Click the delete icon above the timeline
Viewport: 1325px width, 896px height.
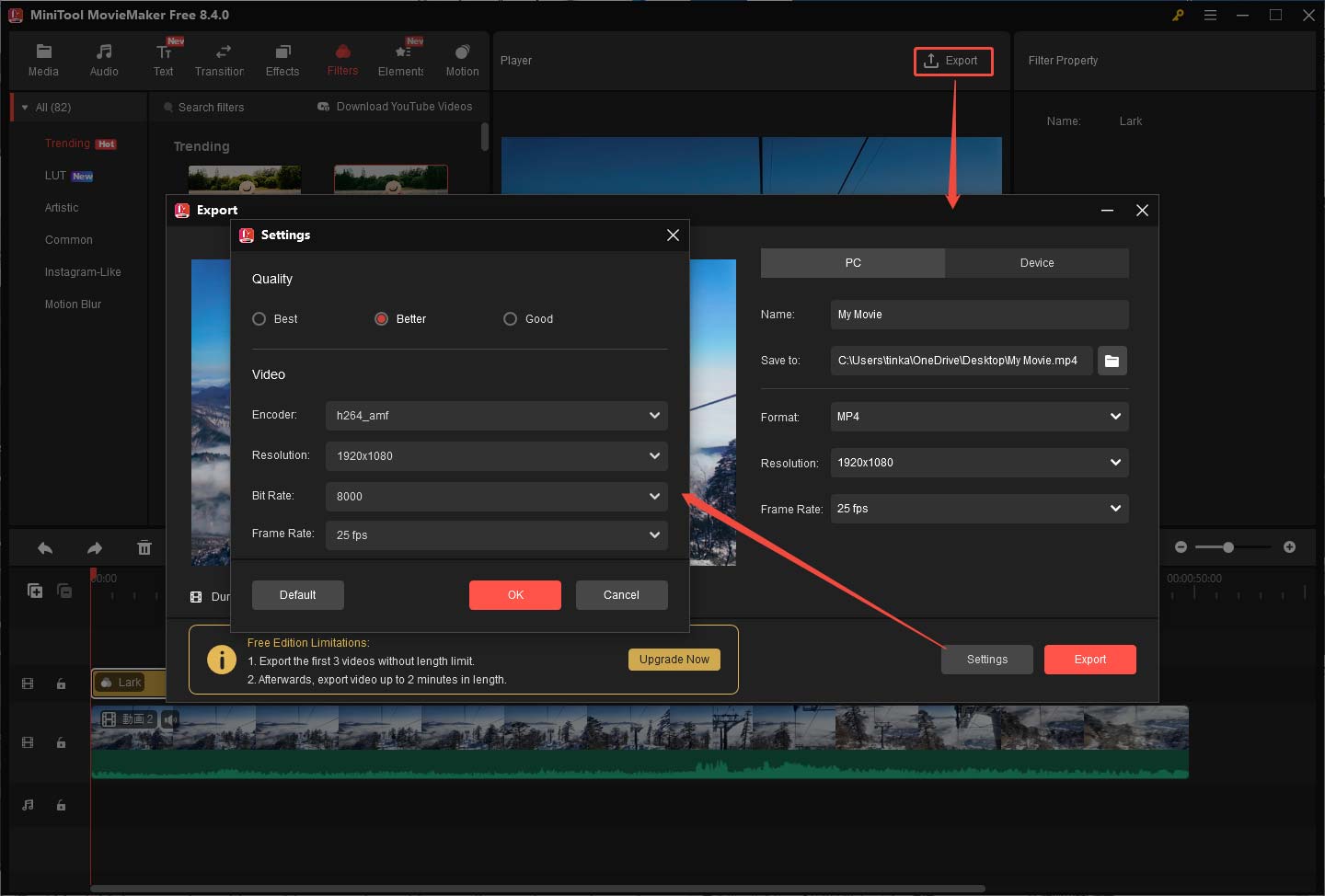point(144,547)
